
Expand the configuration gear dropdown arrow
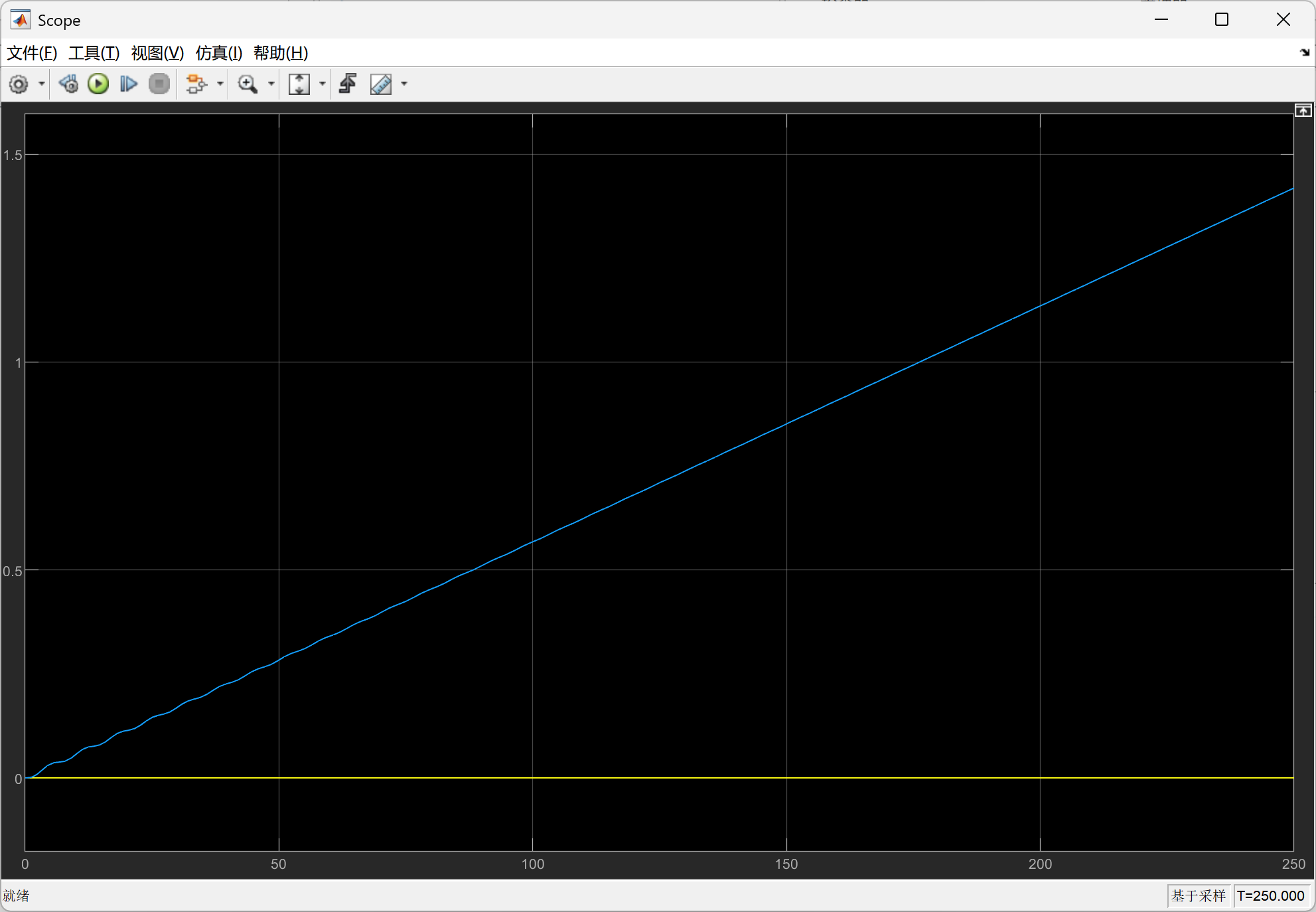[x=40, y=84]
